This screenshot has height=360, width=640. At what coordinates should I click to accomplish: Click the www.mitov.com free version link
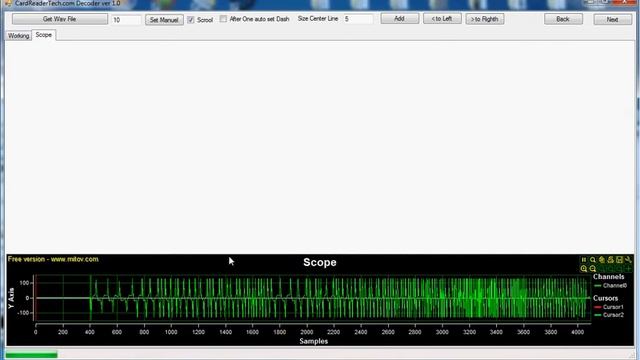(x=53, y=259)
